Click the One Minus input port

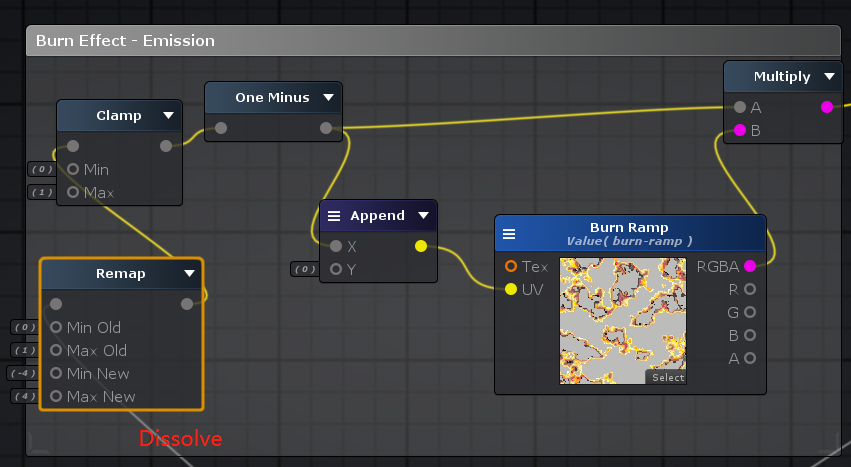[221, 128]
